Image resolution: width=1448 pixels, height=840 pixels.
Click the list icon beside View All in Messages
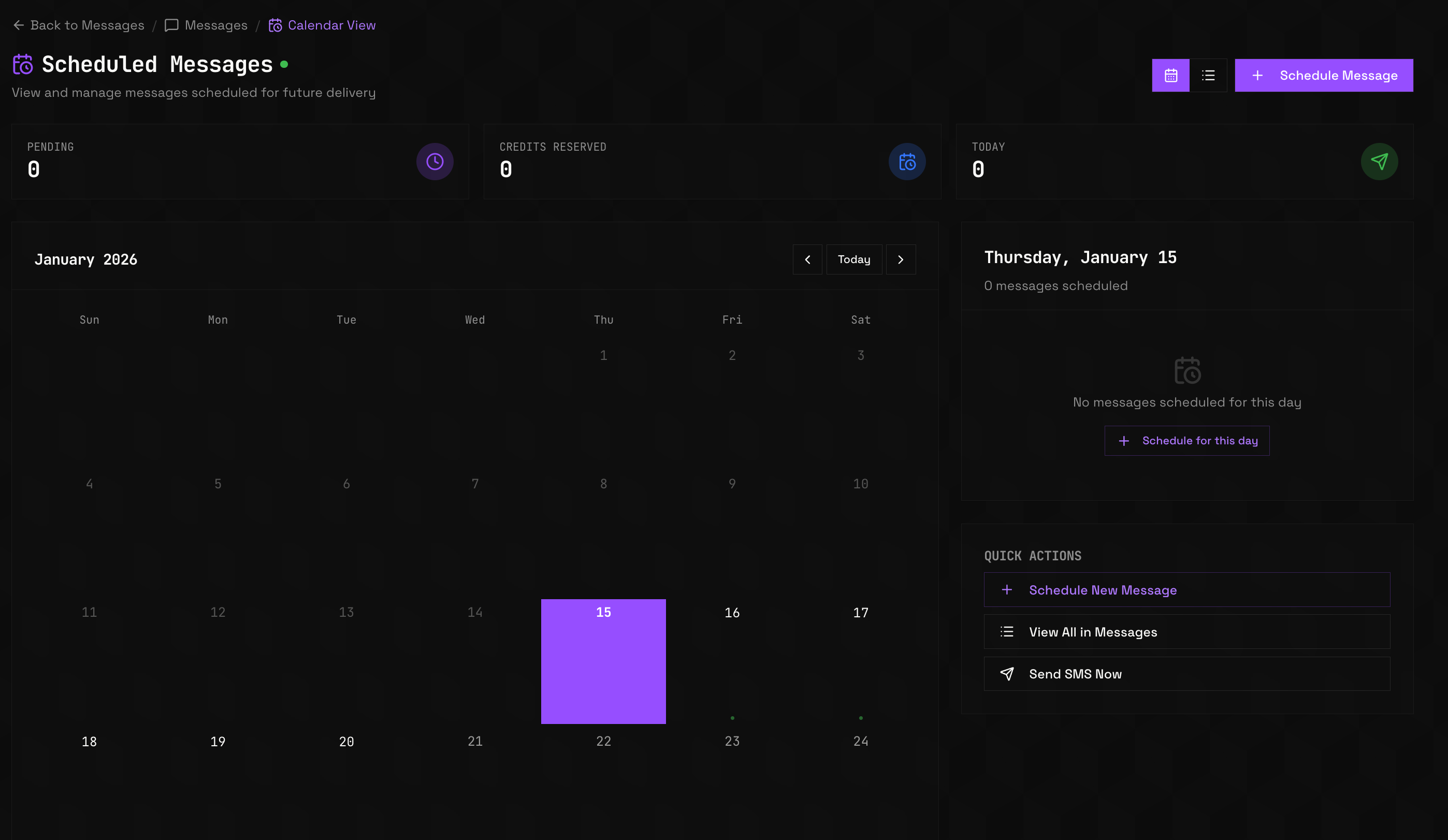[x=1007, y=631]
